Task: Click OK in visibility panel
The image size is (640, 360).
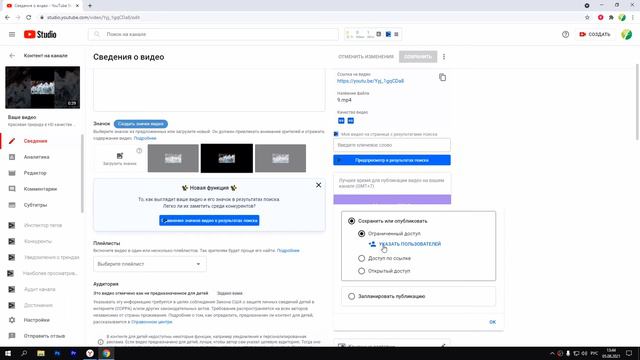Action: pos(493,322)
